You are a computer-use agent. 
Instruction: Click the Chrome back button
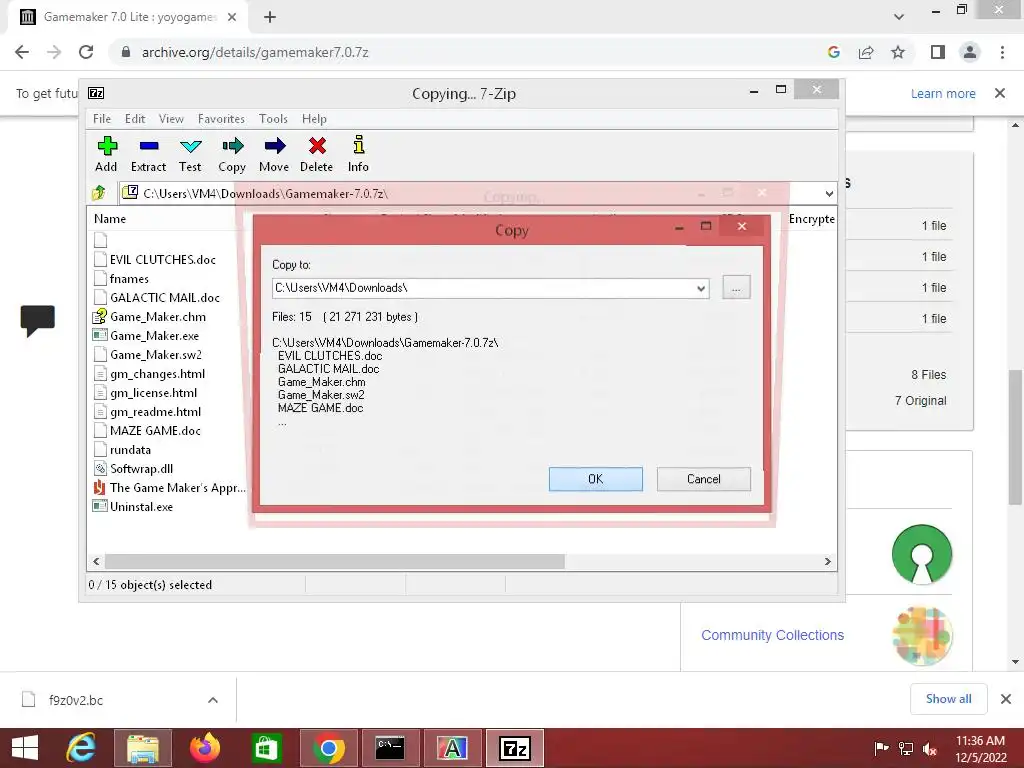[x=22, y=52]
